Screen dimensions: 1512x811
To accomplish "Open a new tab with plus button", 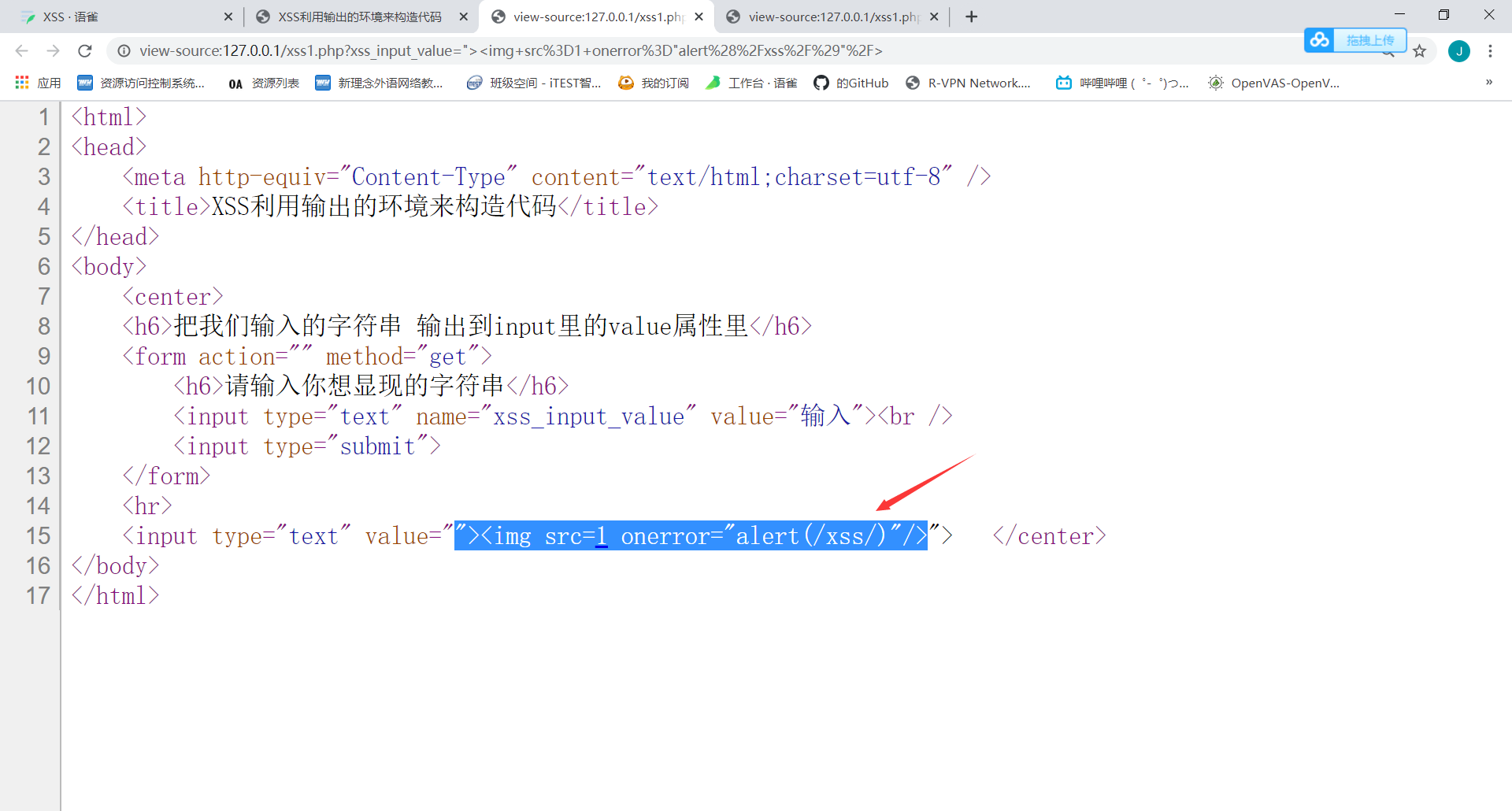I will click(x=971, y=17).
